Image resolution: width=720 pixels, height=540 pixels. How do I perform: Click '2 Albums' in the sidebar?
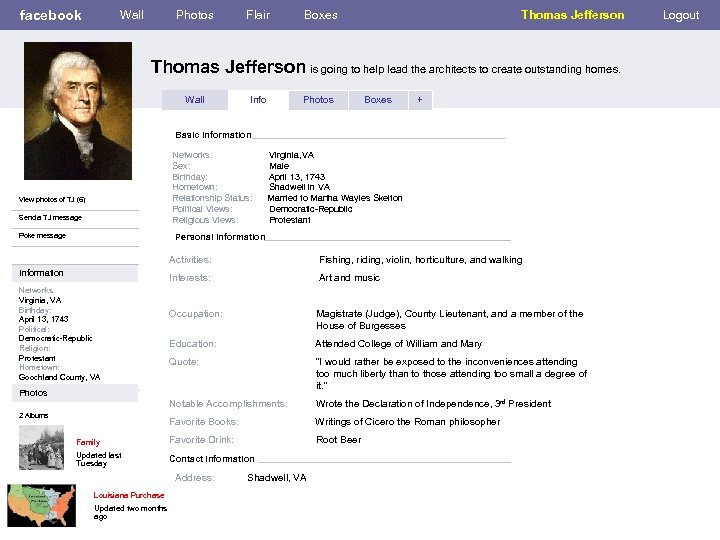tap(34, 415)
